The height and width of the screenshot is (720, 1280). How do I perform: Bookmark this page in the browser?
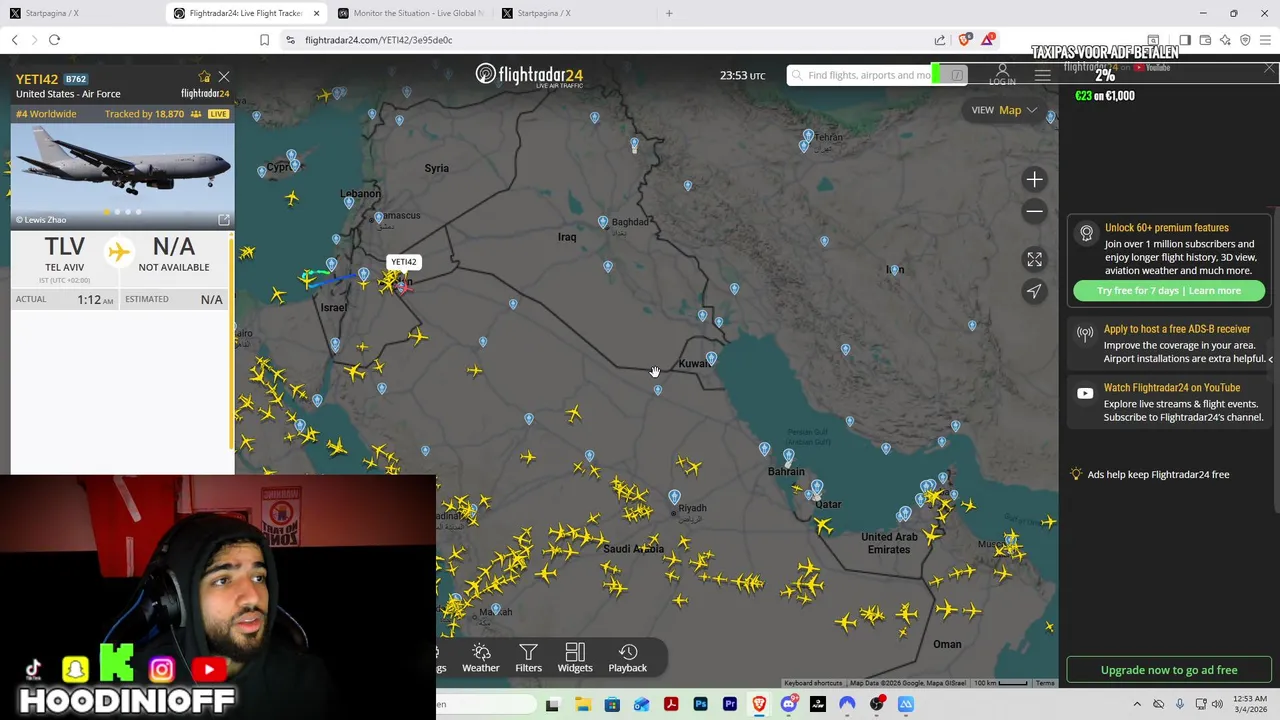(264, 40)
